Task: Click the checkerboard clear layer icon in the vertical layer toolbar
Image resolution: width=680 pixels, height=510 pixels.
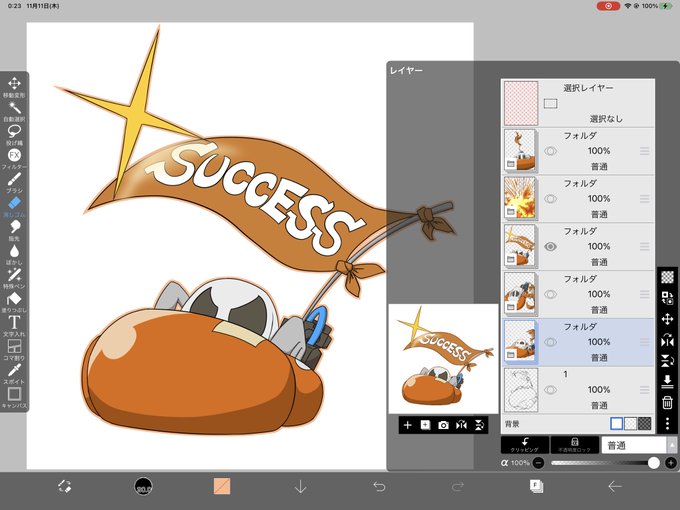Action: pos(667,277)
